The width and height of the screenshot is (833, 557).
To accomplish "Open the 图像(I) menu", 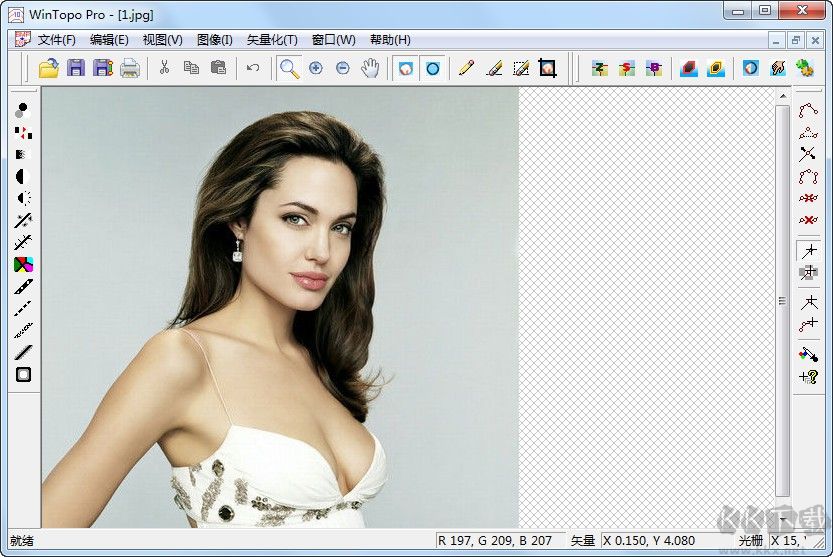I will pos(215,40).
